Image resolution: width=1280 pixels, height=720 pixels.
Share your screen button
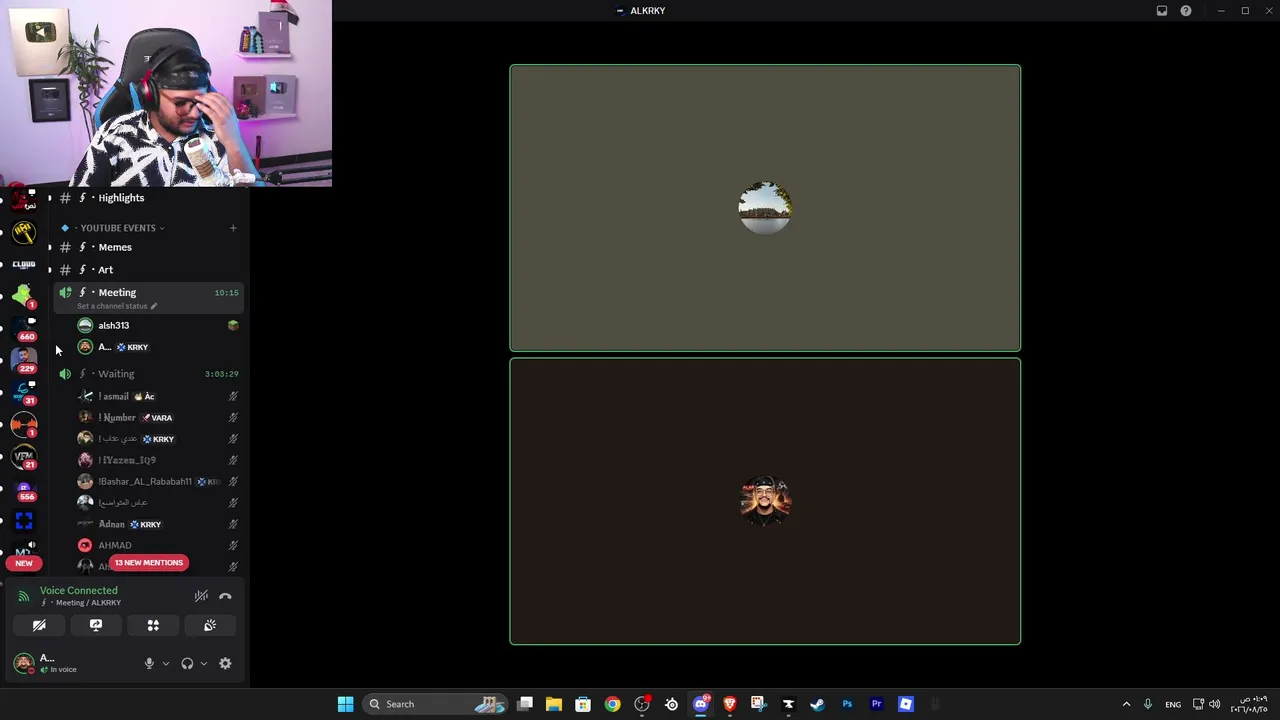pyautogui.click(x=96, y=625)
